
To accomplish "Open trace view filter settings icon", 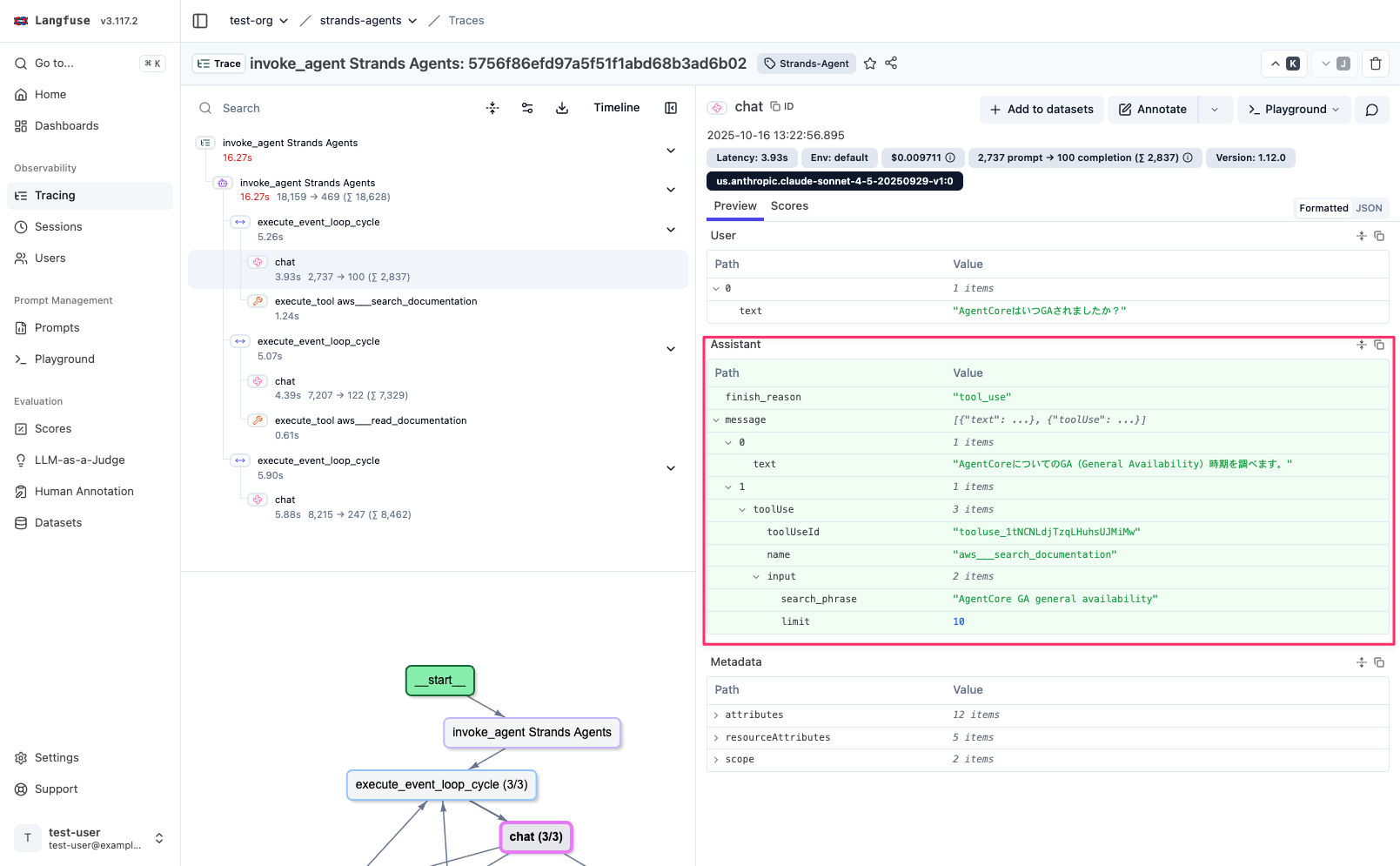I will (x=527, y=108).
